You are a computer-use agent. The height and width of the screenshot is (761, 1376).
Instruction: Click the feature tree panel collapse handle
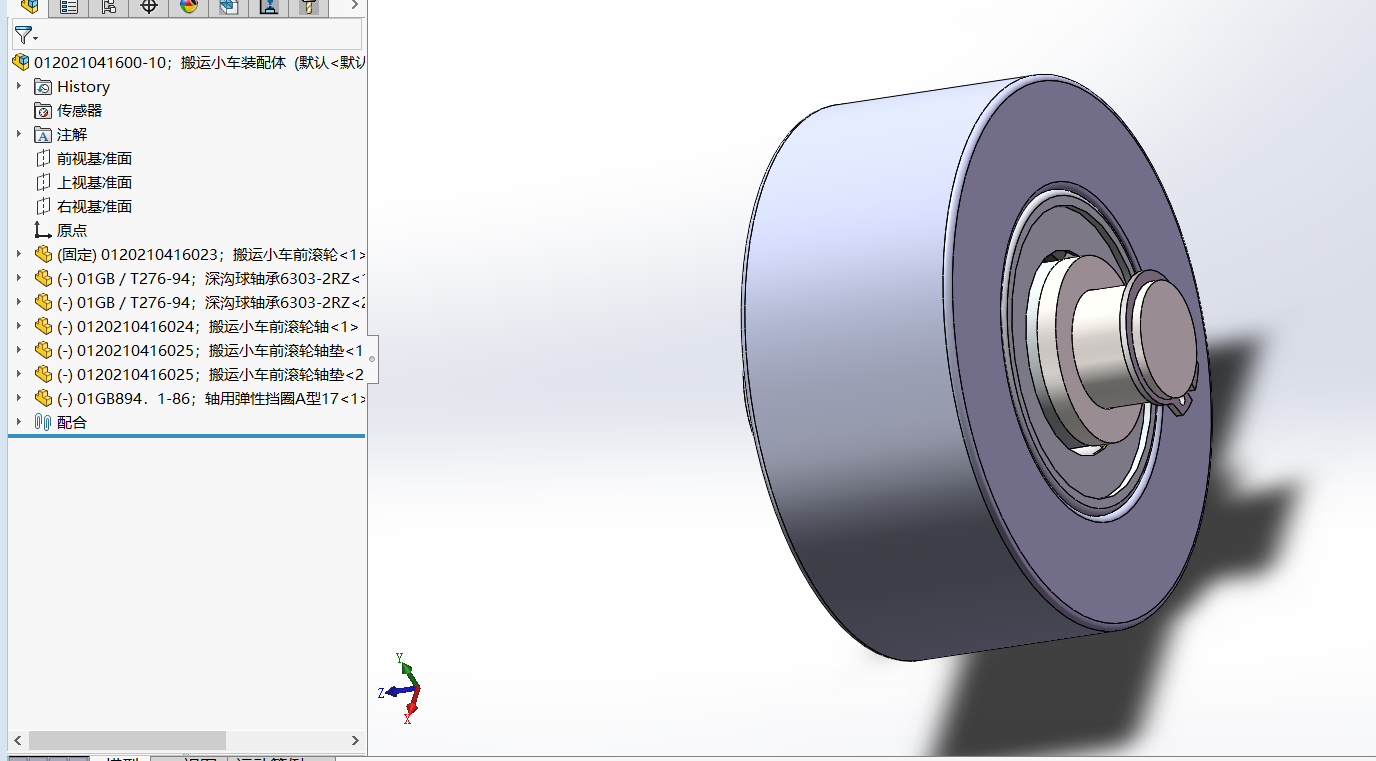(x=372, y=359)
